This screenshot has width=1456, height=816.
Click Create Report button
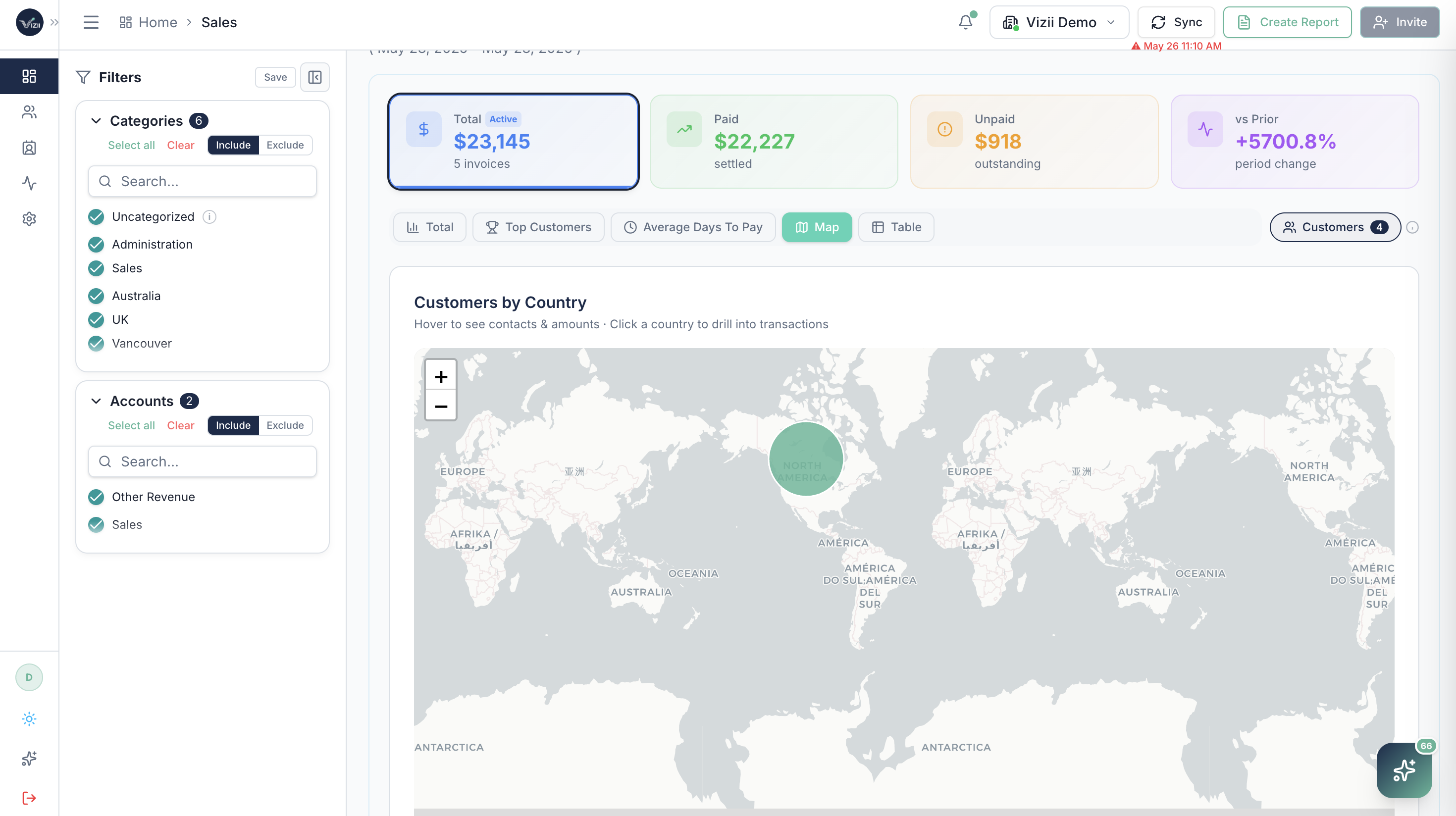coord(1287,23)
